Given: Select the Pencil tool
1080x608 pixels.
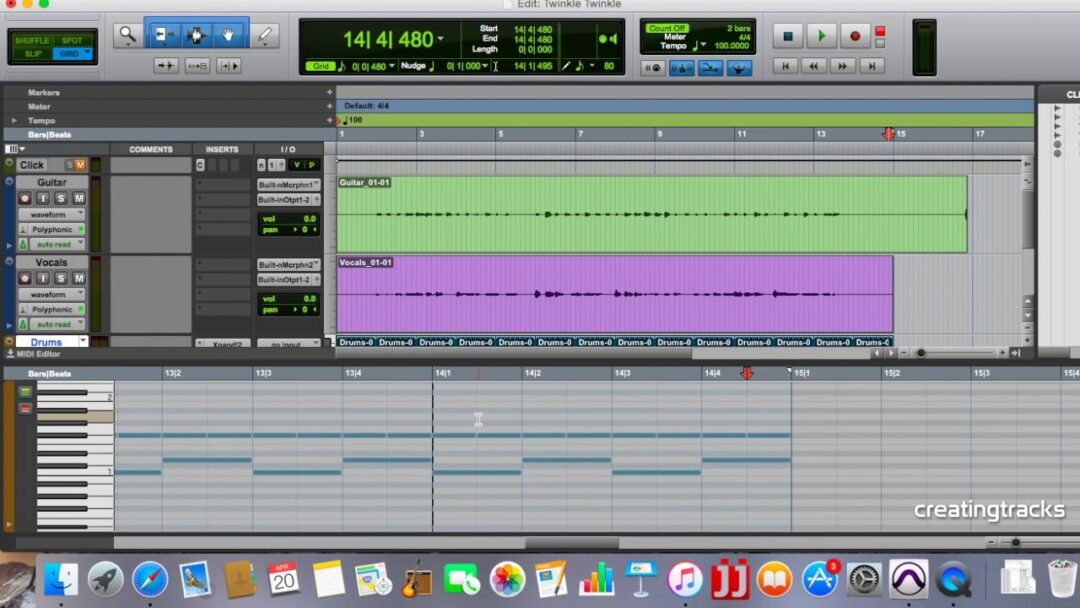Looking at the screenshot, I should pyautogui.click(x=265, y=35).
